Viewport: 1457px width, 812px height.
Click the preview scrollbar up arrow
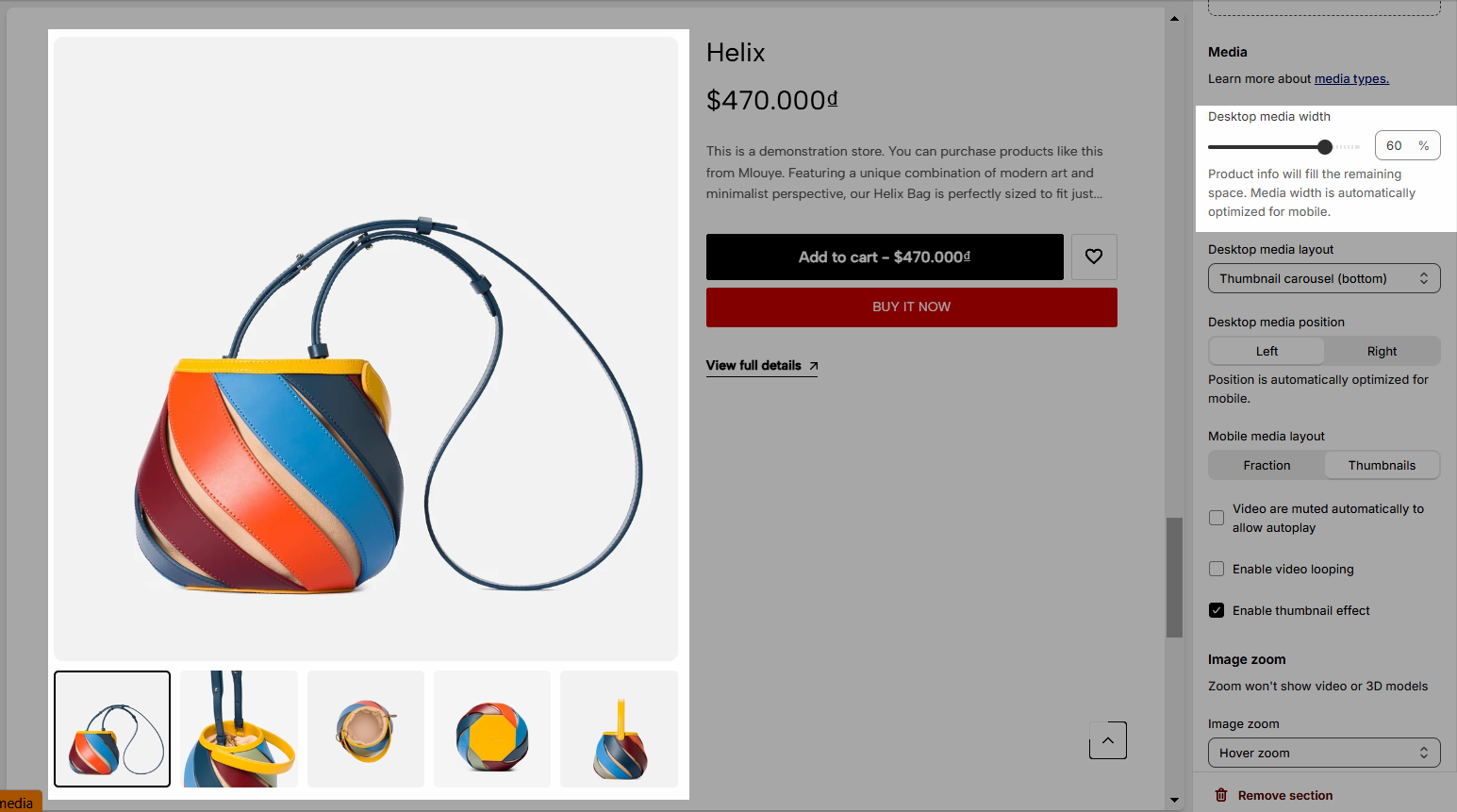pyautogui.click(x=1174, y=18)
